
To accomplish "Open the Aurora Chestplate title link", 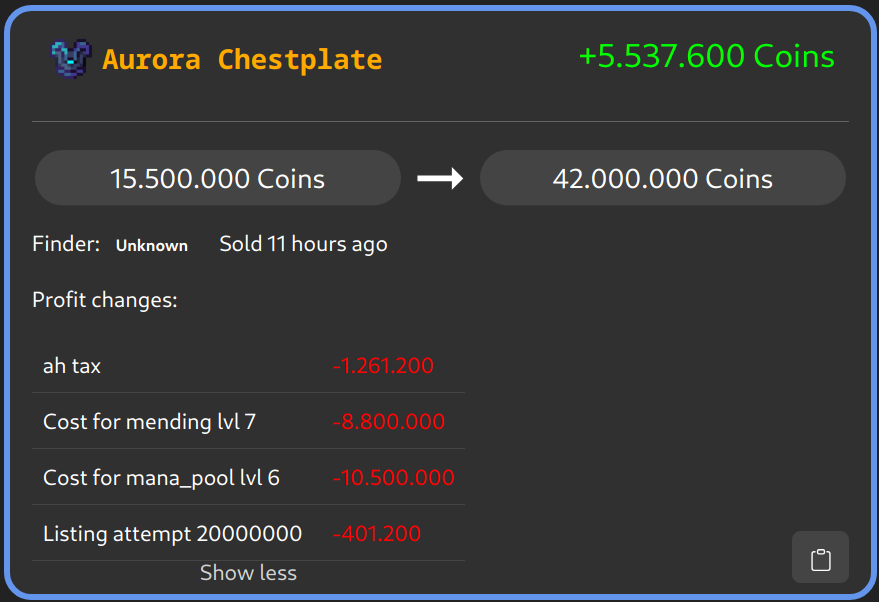I will click(x=242, y=60).
